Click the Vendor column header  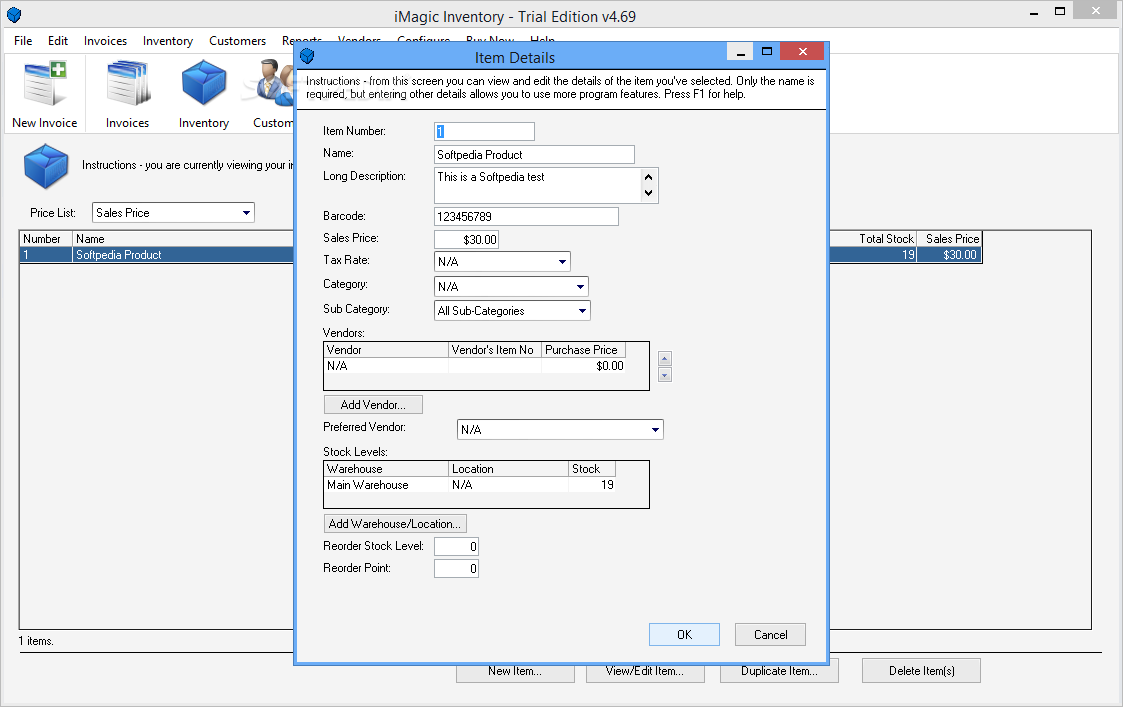[x=387, y=350]
